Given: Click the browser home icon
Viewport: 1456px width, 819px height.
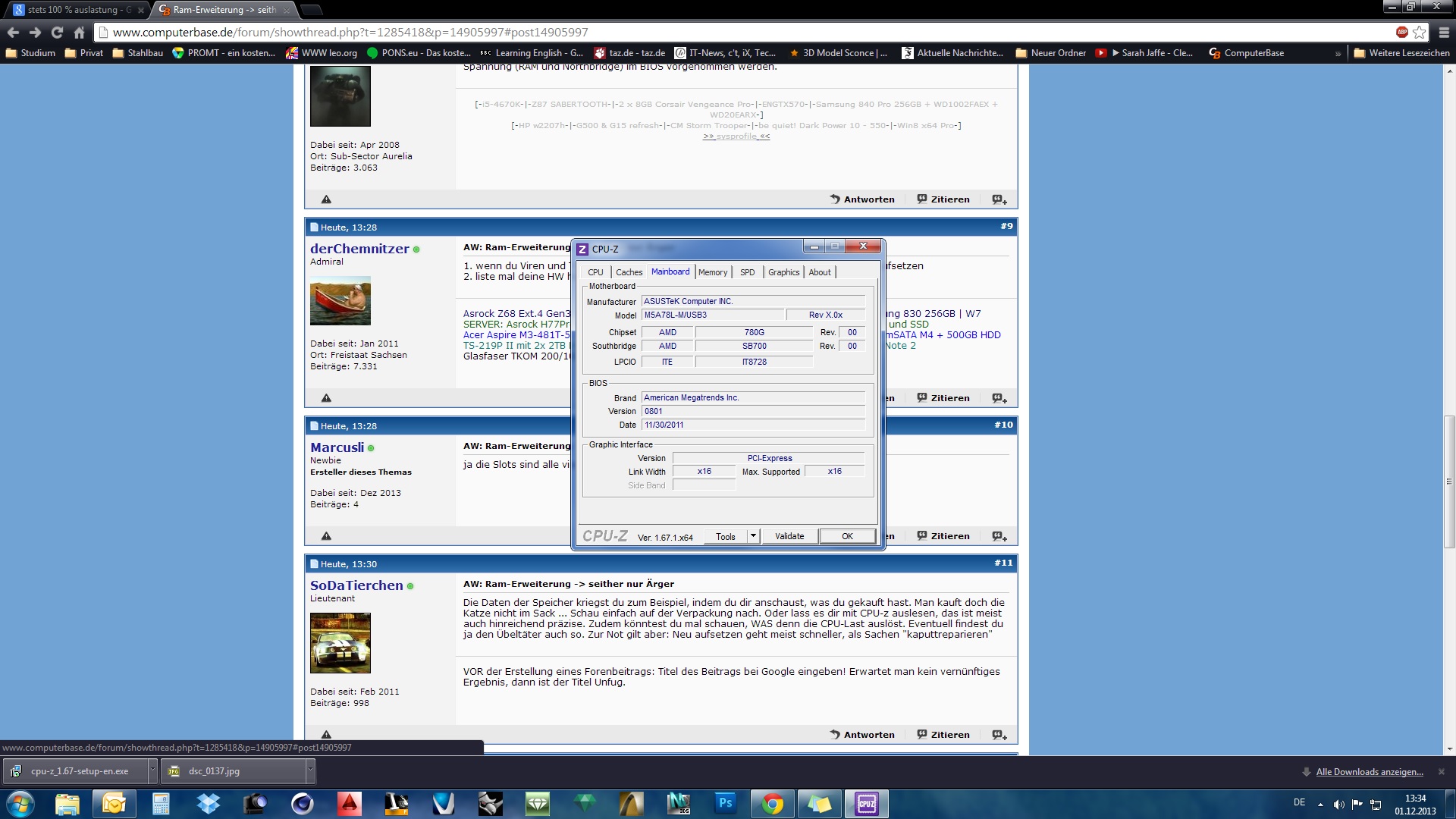Looking at the screenshot, I should pyautogui.click(x=79, y=33).
